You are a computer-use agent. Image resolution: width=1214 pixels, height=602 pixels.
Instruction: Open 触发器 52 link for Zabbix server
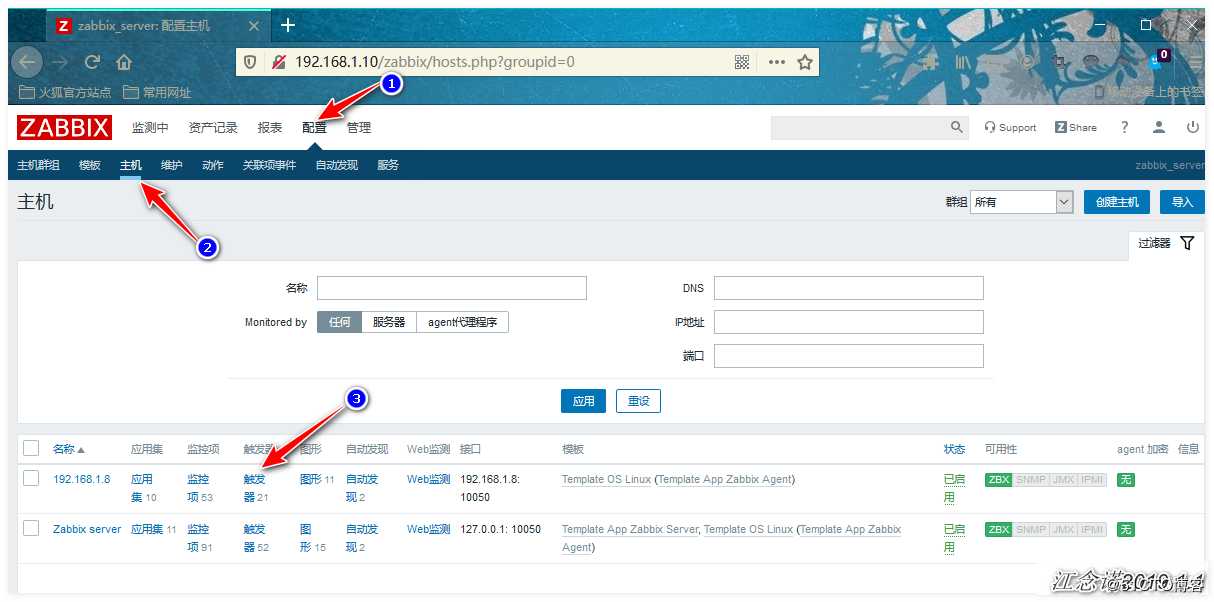[256, 538]
